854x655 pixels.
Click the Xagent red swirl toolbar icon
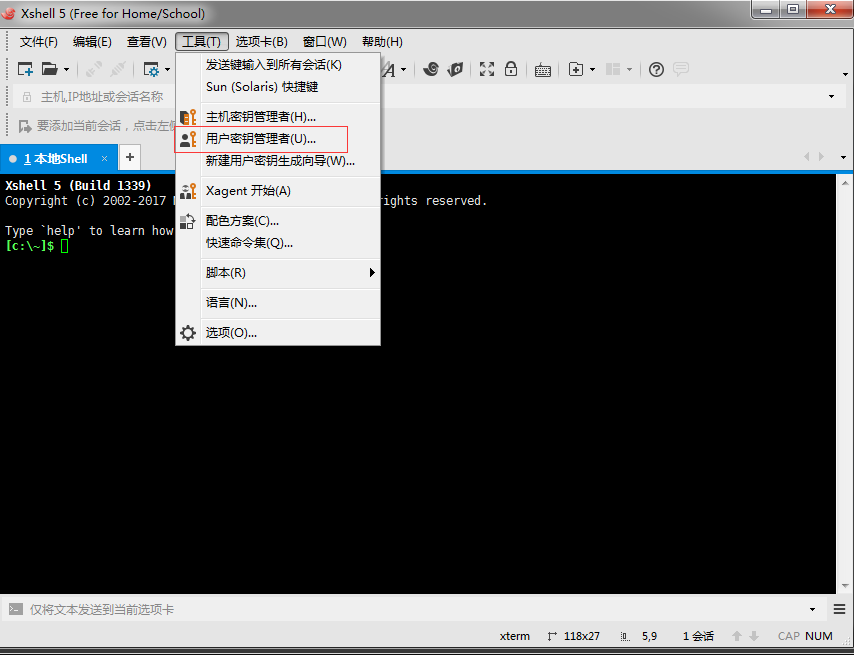[x=456, y=69]
